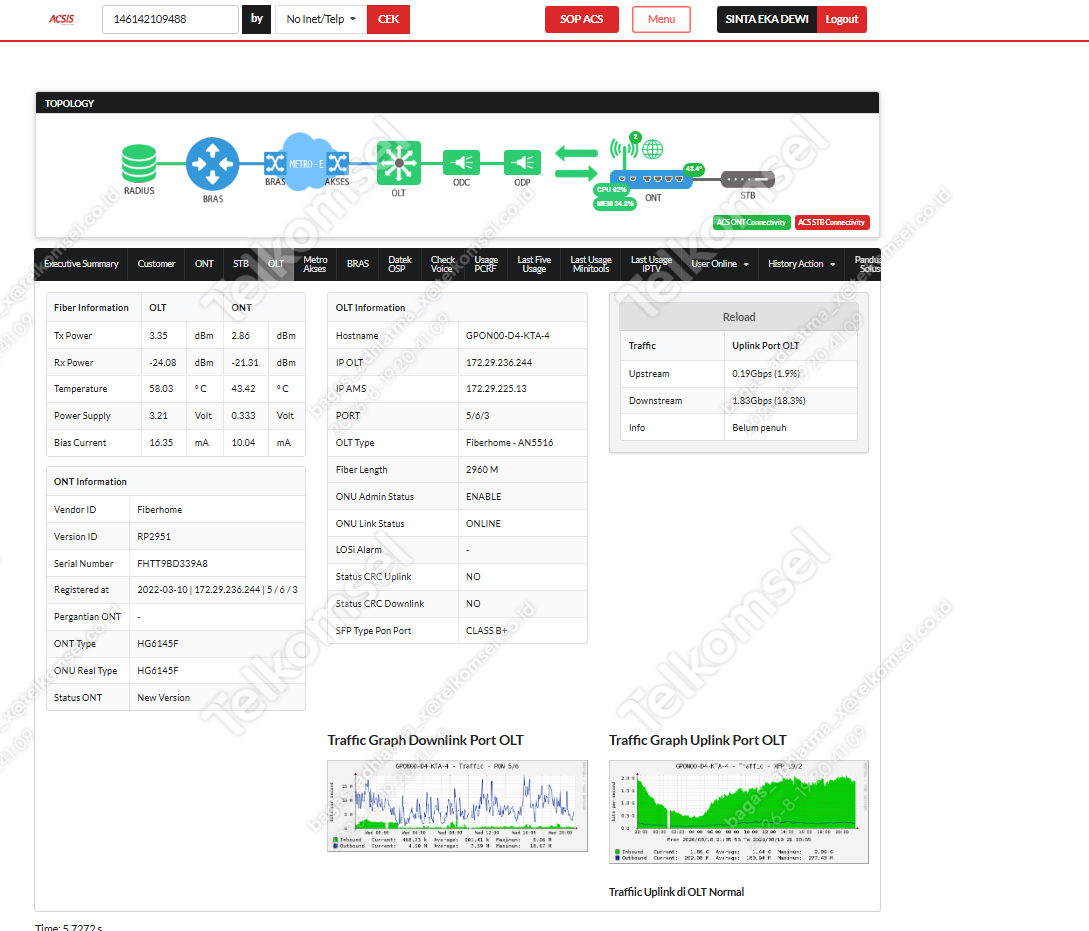This screenshot has height=931, width=1089.
Task: Click OLT Type value Fiberhome - AN5516
Action: 509,443
